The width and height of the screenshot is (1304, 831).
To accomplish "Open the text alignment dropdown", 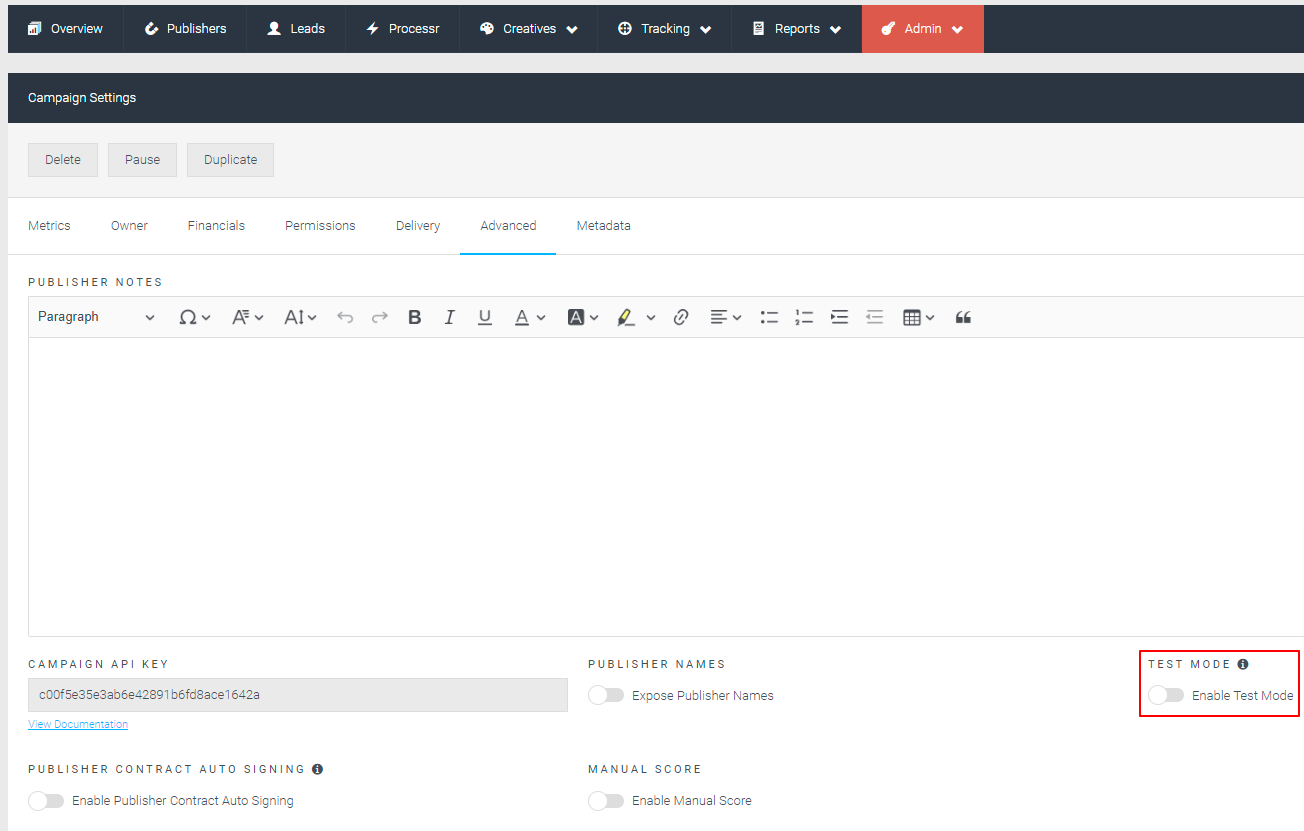I will coord(726,317).
